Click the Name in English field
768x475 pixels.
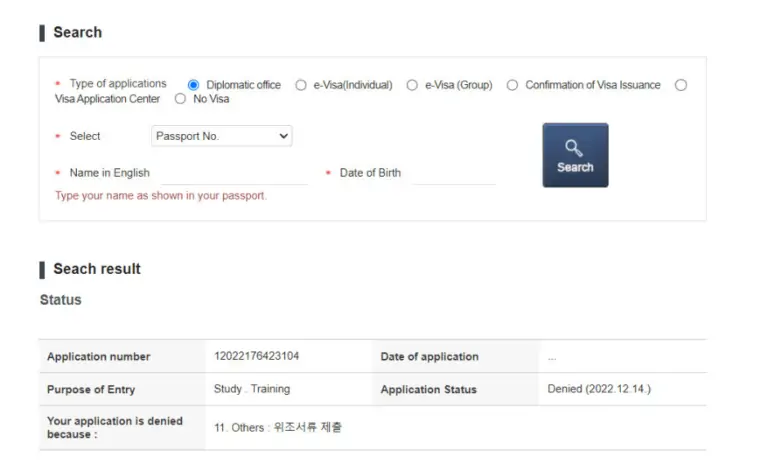(x=232, y=173)
